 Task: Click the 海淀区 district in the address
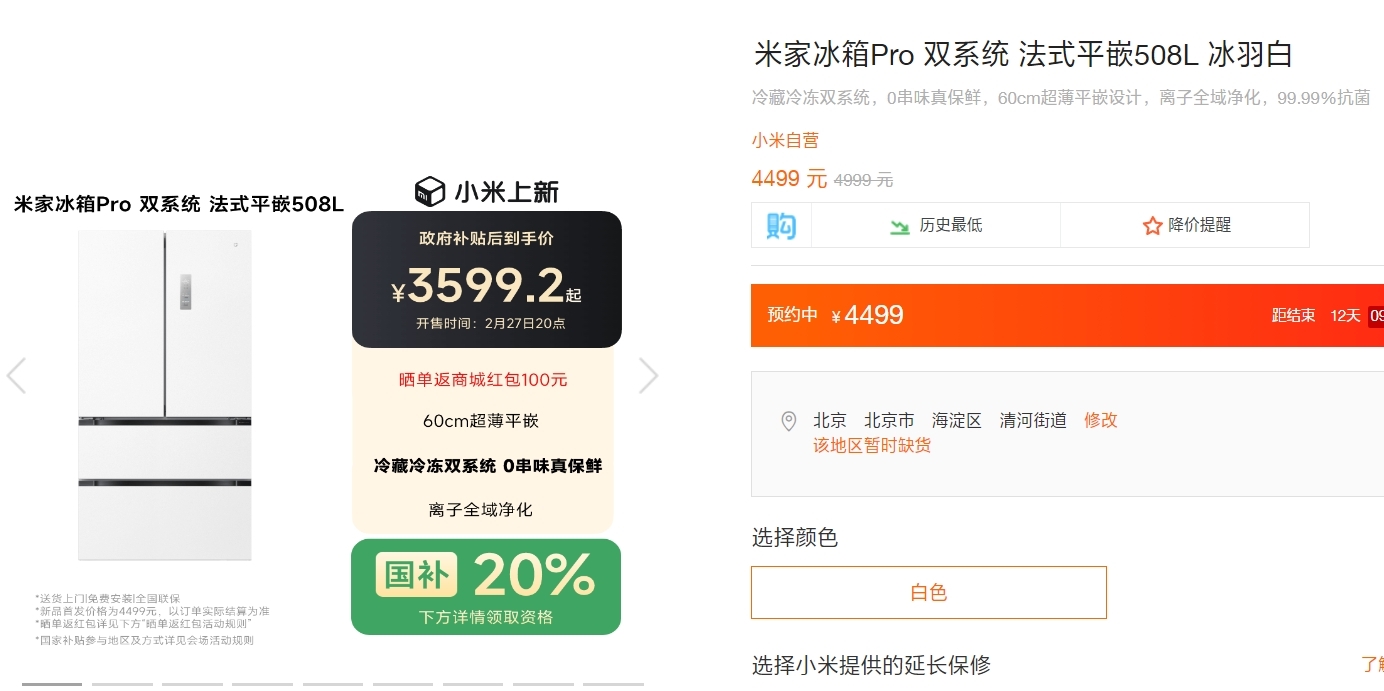957,420
